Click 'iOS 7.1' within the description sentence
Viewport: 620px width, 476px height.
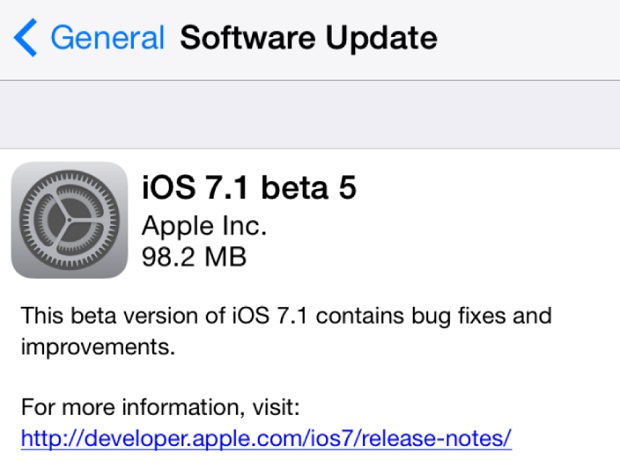[269, 315]
